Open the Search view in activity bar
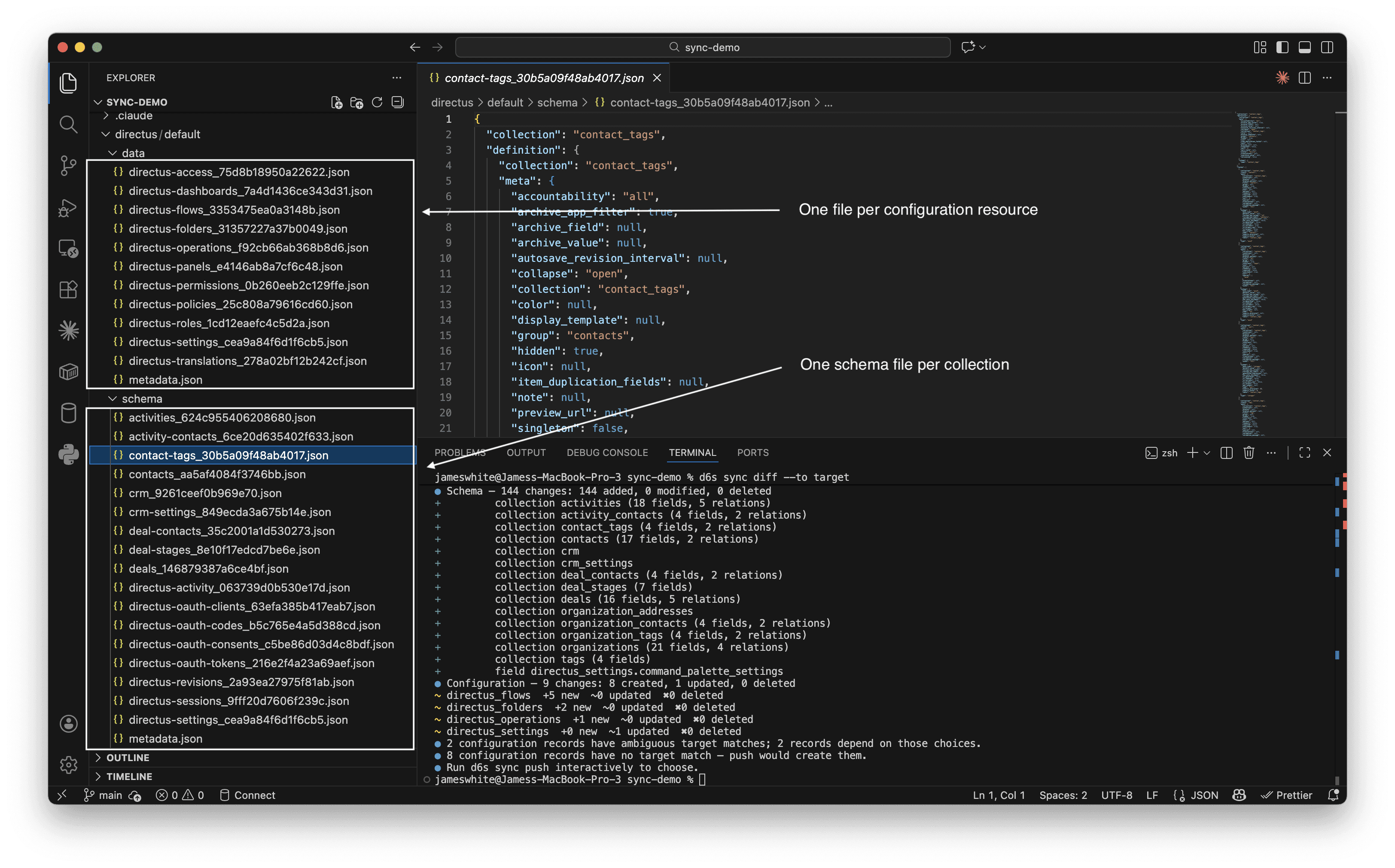The height and width of the screenshot is (868, 1395). pyautogui.click(x=68, y=124)
